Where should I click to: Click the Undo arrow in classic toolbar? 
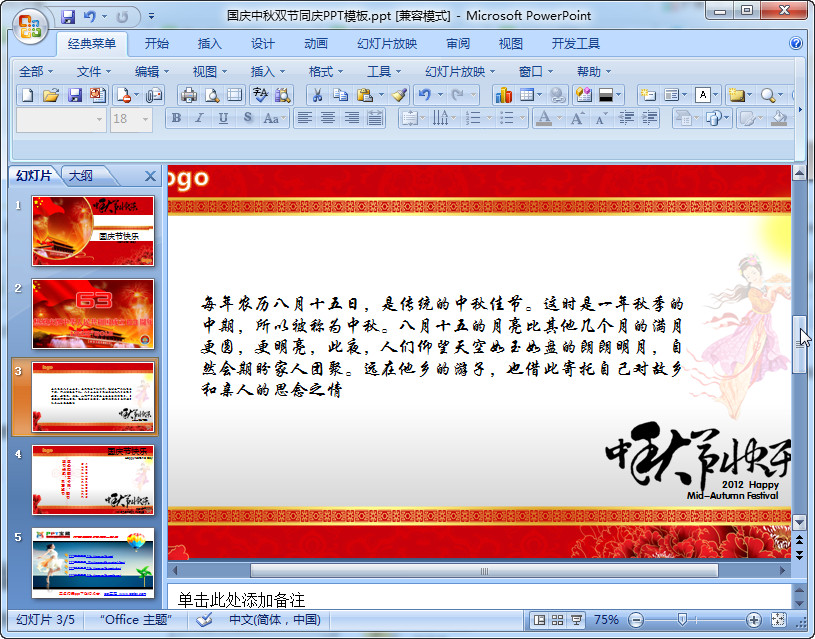(x=425, y=95)
